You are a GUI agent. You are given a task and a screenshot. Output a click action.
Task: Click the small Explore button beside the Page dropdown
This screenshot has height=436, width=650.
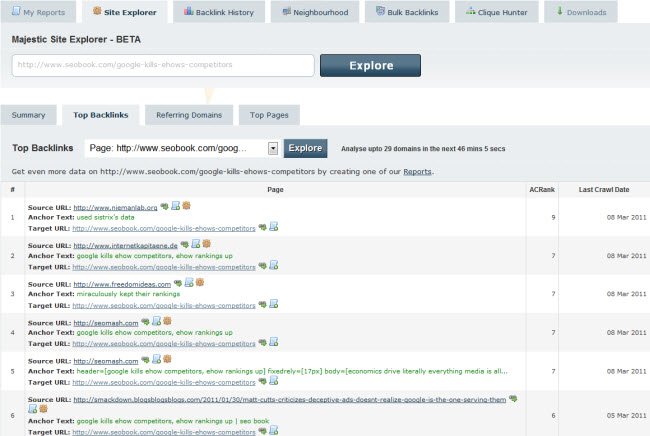[x=306, y=148]
